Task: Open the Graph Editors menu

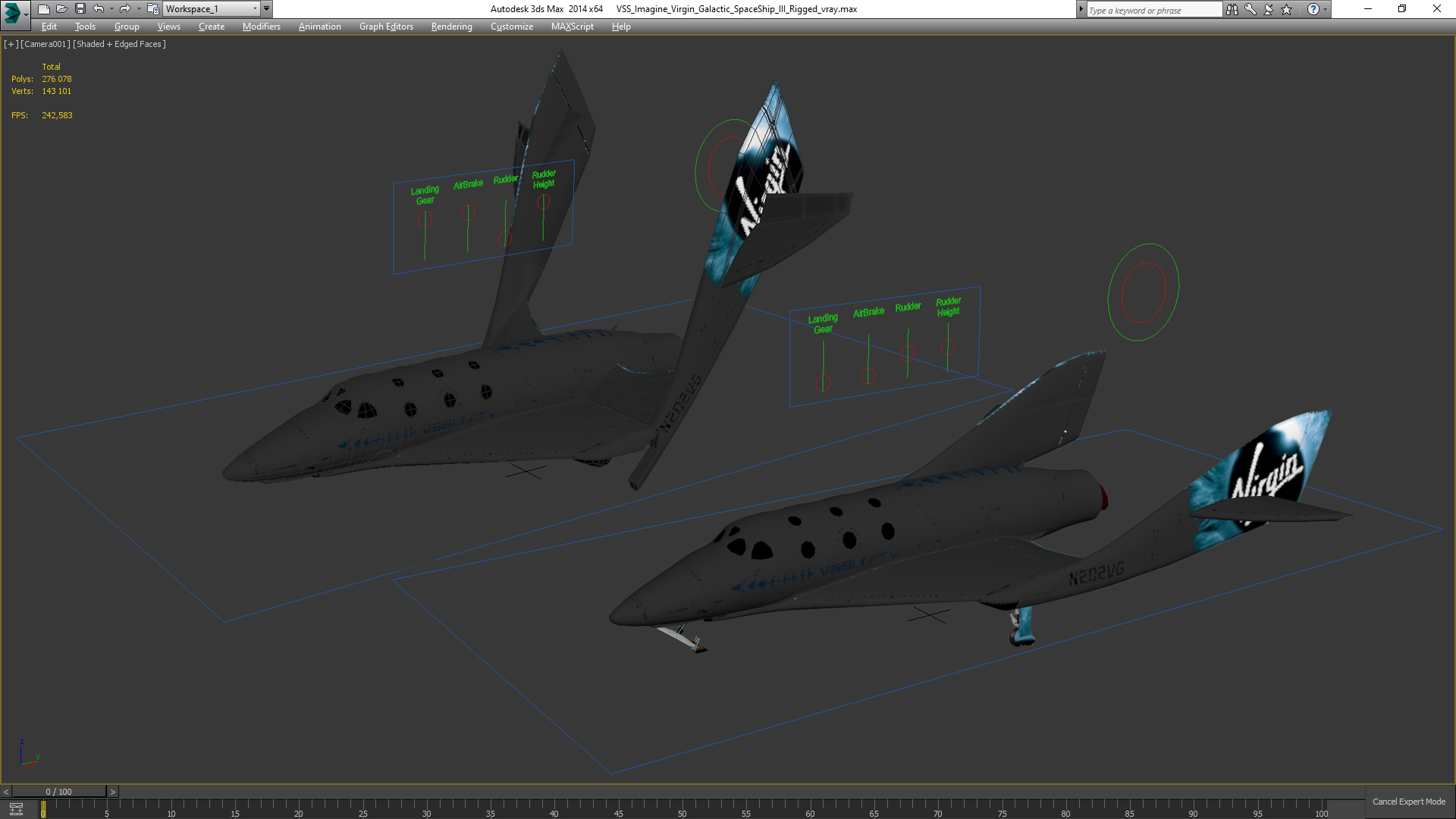Action: pos(386,27)
